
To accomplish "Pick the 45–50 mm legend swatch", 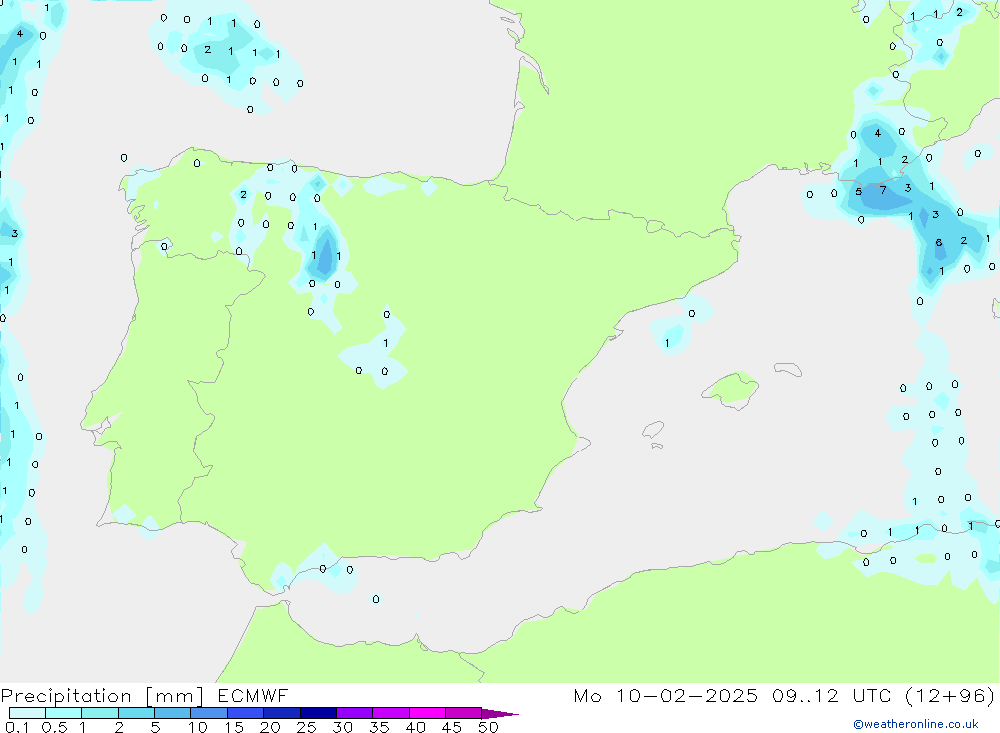I will pos(463,713).
